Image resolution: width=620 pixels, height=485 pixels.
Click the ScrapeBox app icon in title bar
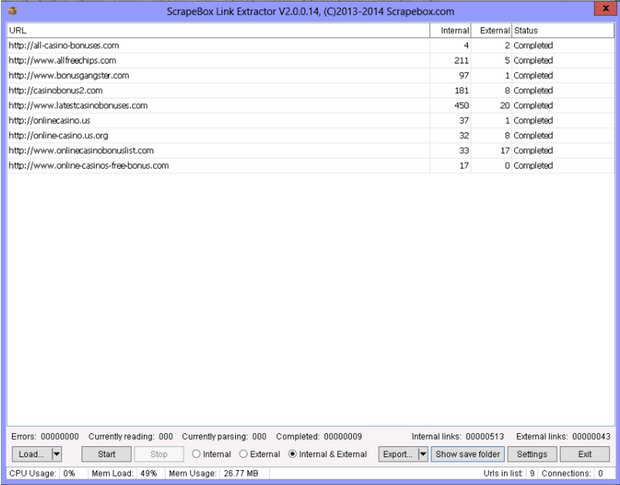coord(13,11)
